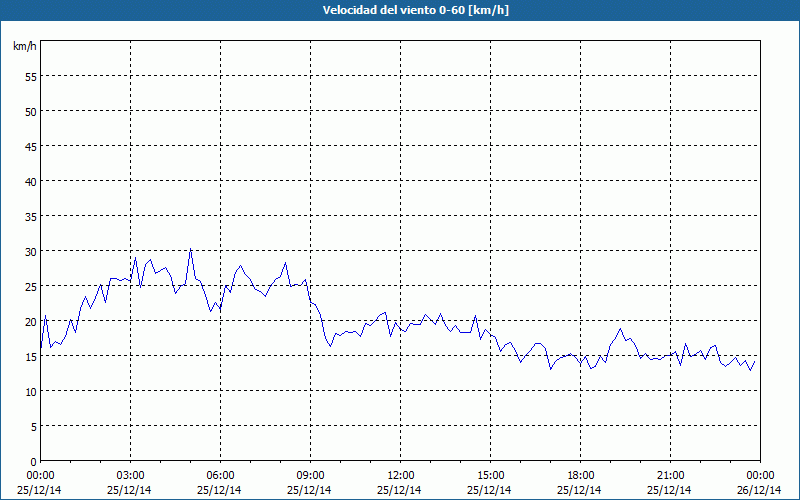
Task: Click the 03:00 time label on the x-axis
Action: click(130, 476)
